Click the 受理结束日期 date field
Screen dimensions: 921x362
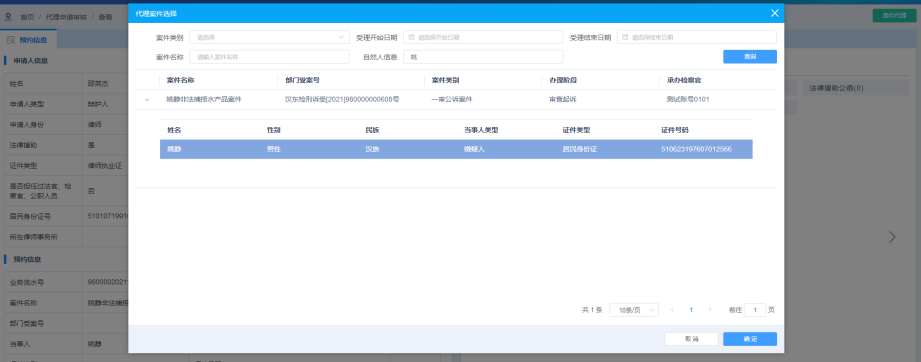pyautogui.click(x=697, y=37)
